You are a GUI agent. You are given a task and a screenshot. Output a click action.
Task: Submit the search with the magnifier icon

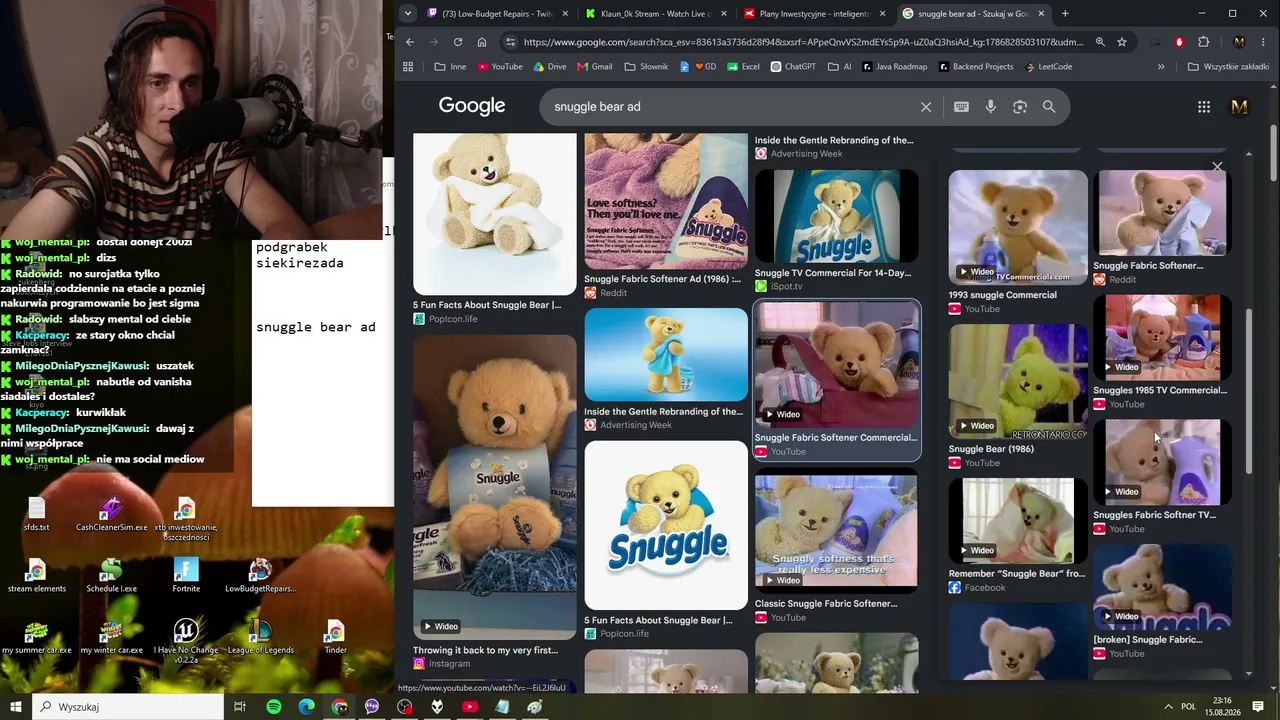pyautogui.click(x=1049, y=107)
